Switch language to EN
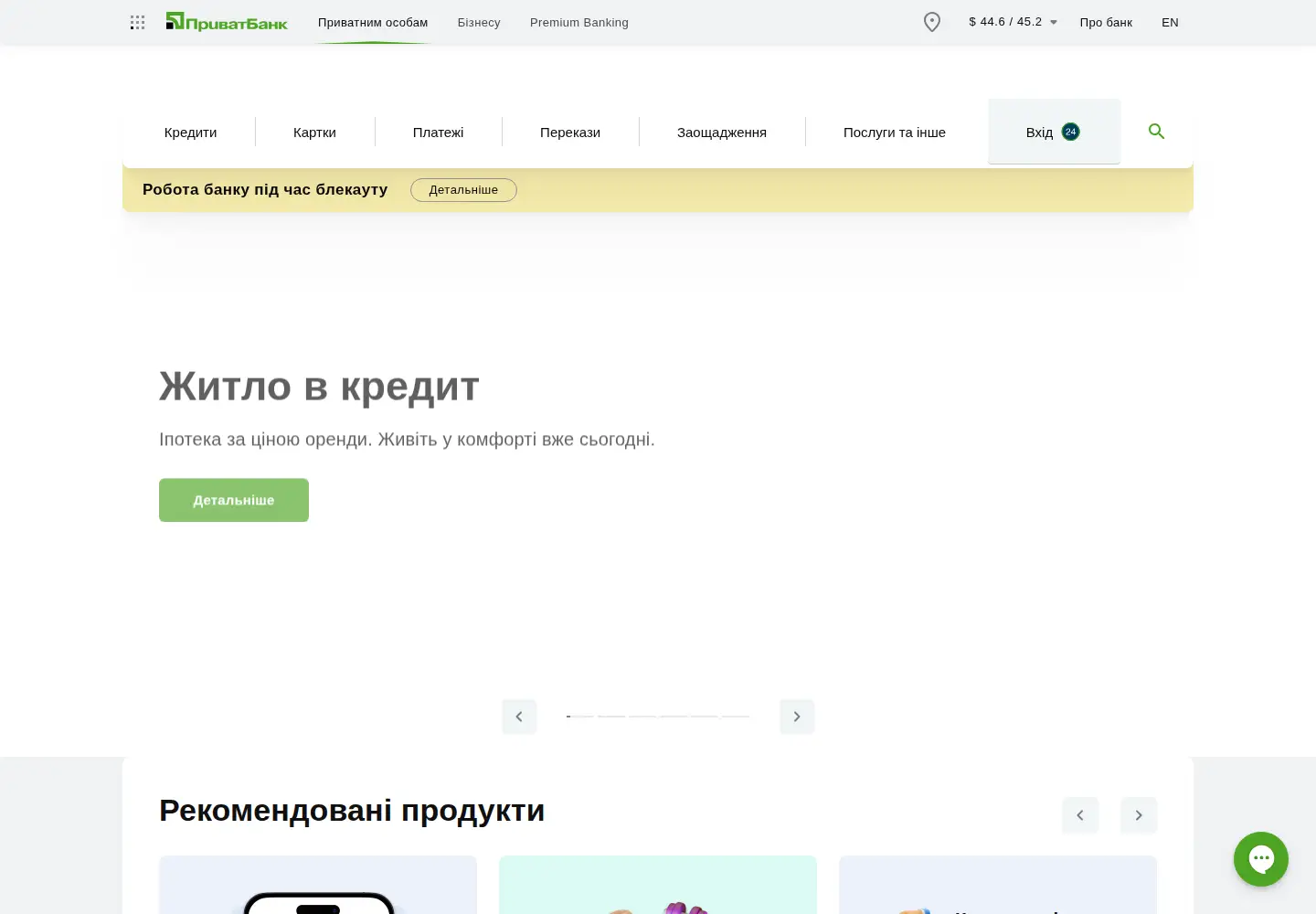 [1170, 22]
